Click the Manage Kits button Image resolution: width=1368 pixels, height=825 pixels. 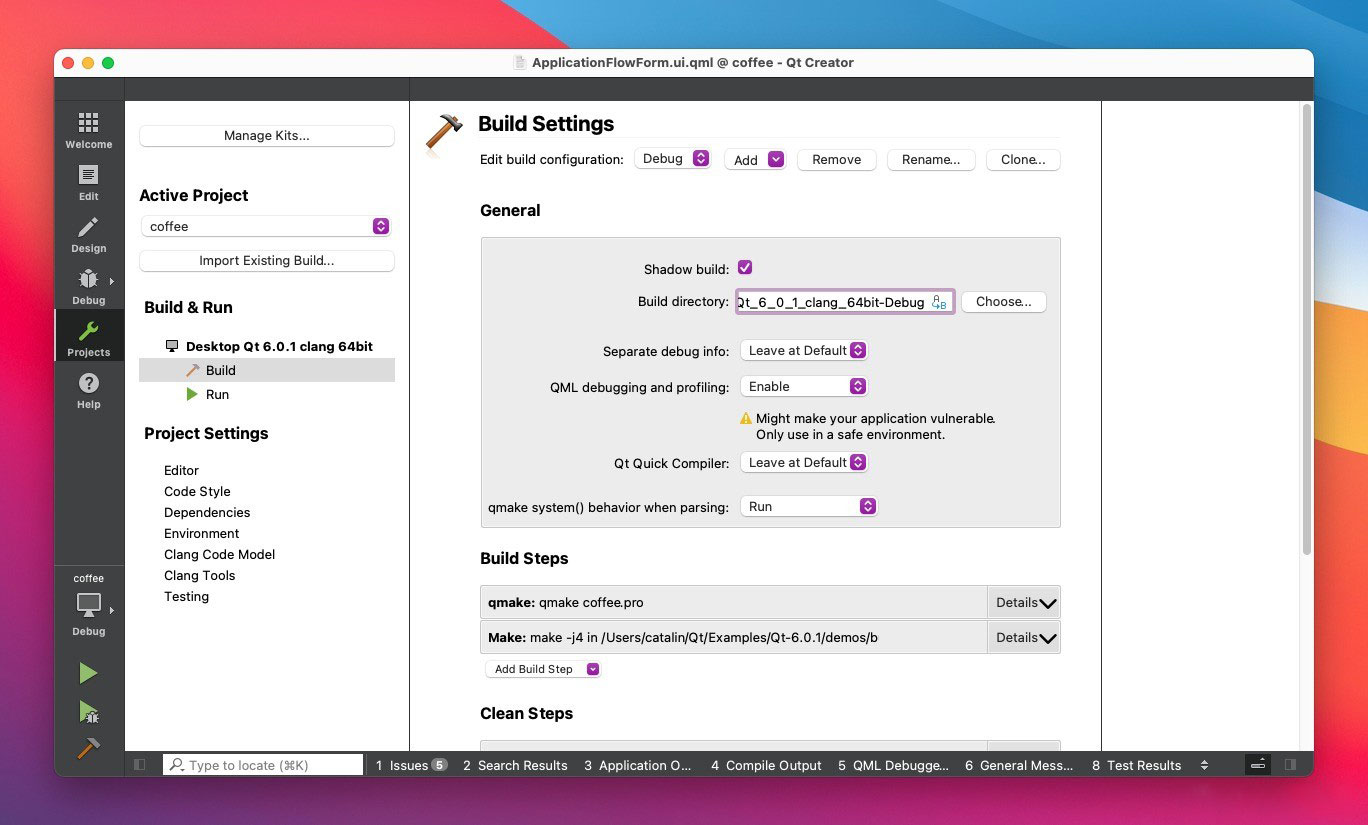[266, 136]
